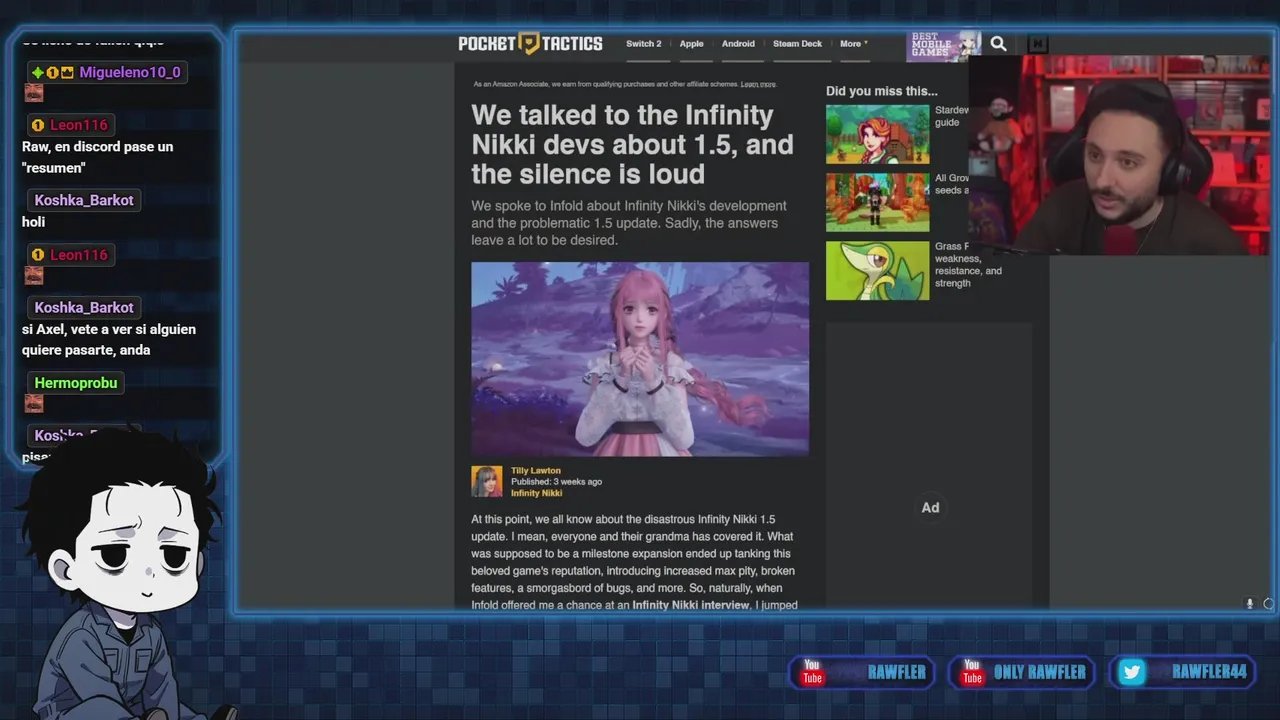The image size is (1280, 720).
Task: Click the dark N network icon beside search
Action: click(1037, 43)
